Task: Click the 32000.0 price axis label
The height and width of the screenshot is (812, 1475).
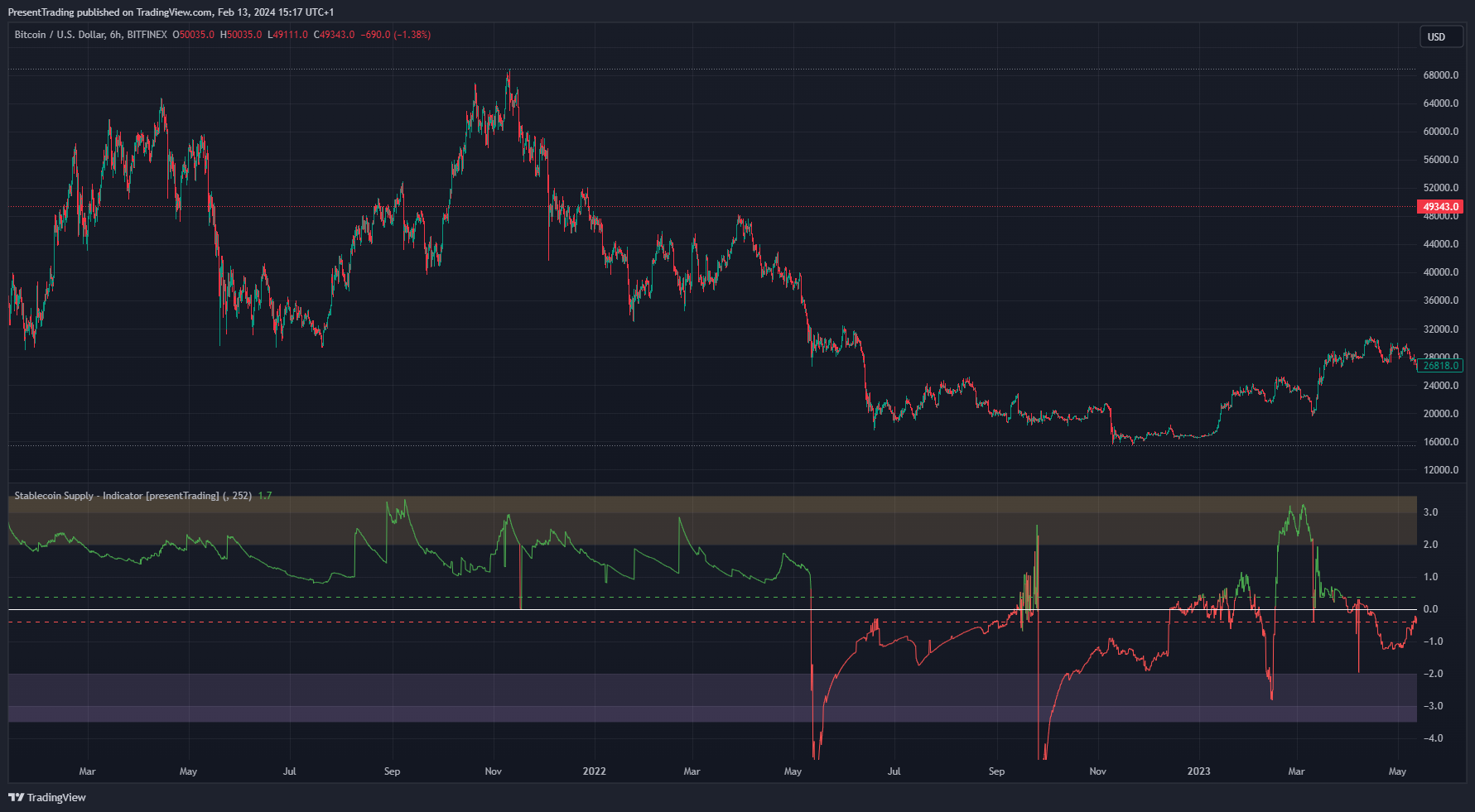Action: (1441, 329)
